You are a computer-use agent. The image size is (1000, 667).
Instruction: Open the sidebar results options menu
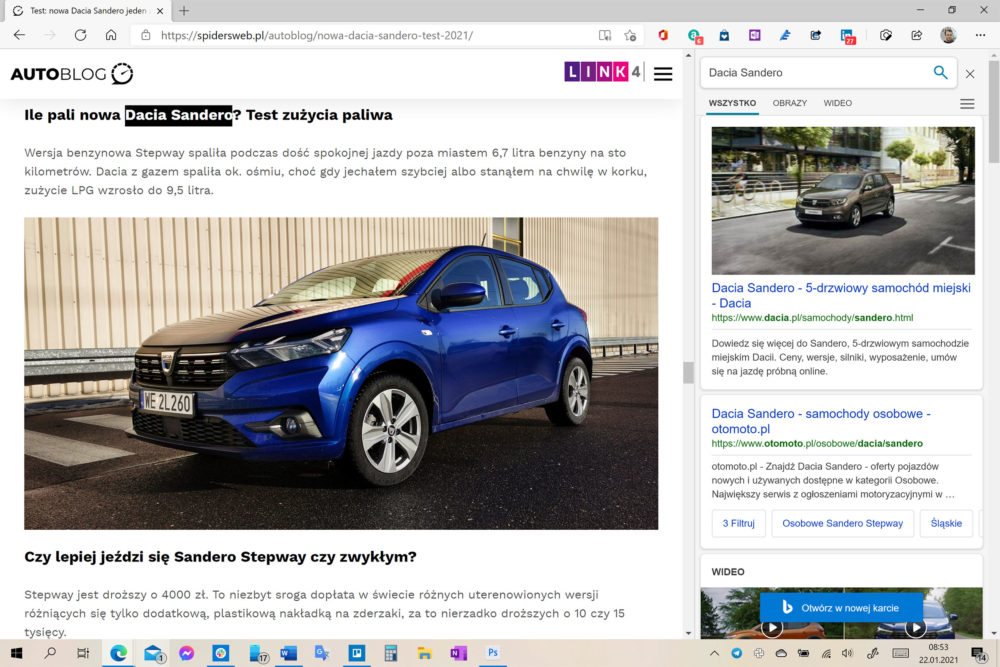coord(967,103)
